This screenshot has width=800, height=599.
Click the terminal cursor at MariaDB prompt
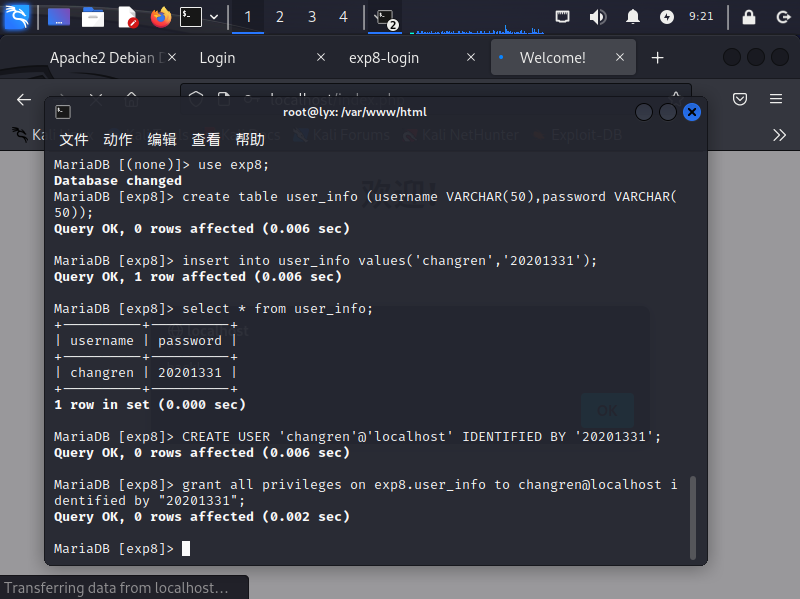click(x=186, y=548)
